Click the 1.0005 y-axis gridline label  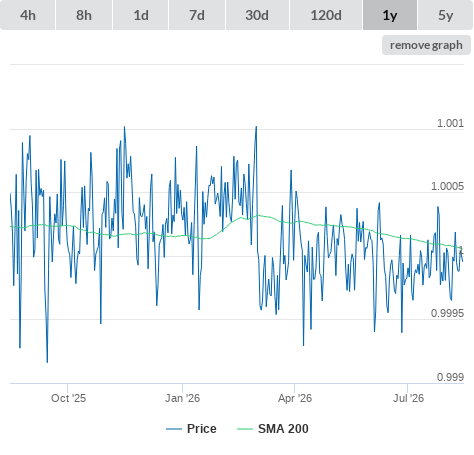tap(447, 186)
